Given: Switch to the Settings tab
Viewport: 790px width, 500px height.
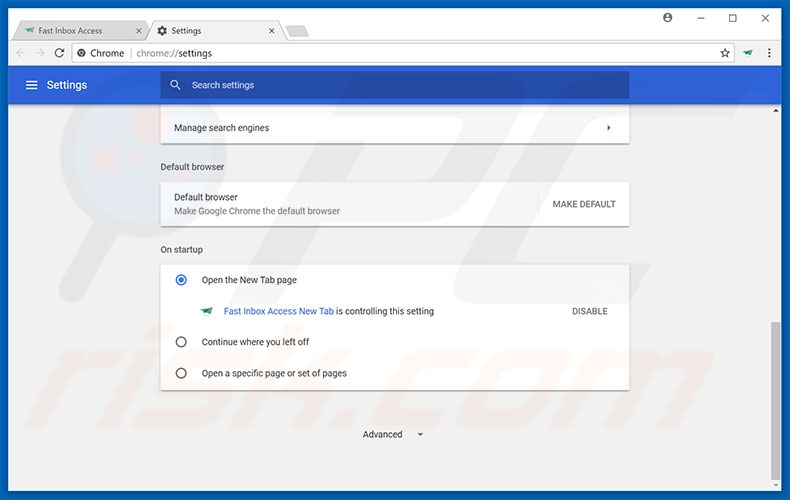Looking at the screenshot, I should pyautogui.click(x=216, y=31).
